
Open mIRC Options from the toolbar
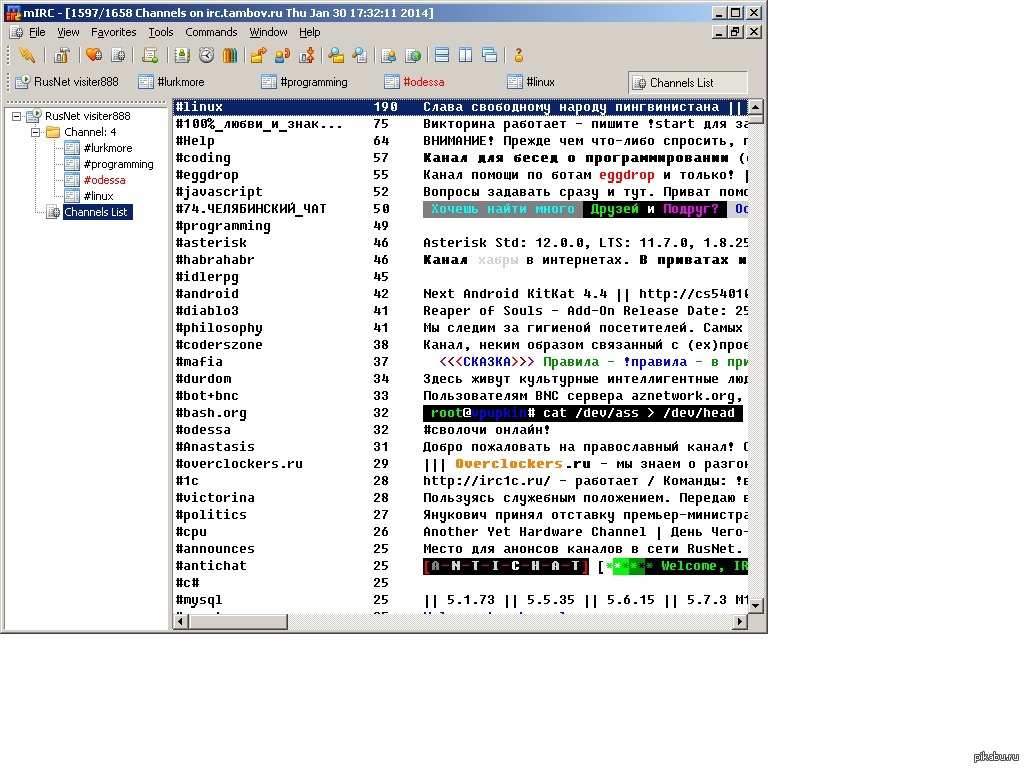tap(62, 55)
